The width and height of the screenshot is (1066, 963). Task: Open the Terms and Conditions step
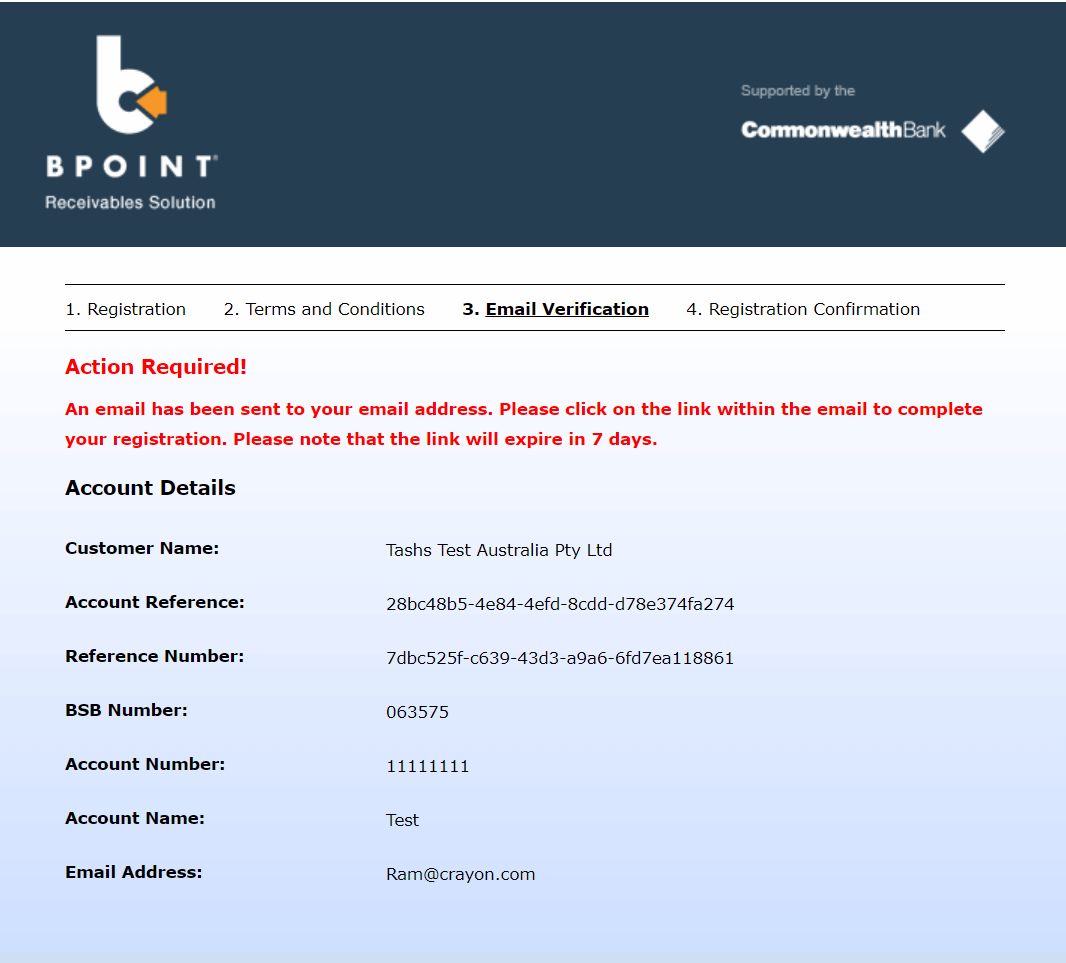coord(323,309)
